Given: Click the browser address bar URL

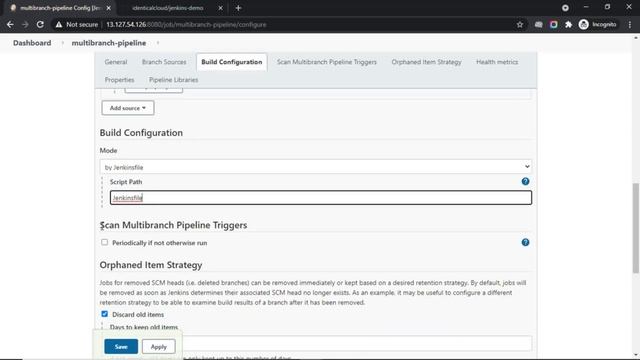Looking at the screenshot, I should click(x=186, y=24).
